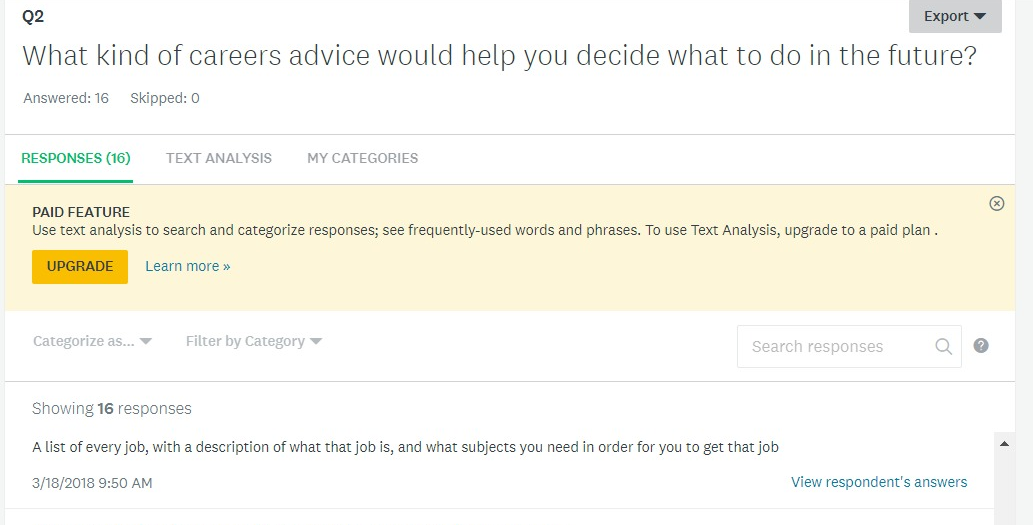Viewport: 1033px width, 525px height.
Task: Switch to the Responses (16) tab
Action: click(76, 158)
